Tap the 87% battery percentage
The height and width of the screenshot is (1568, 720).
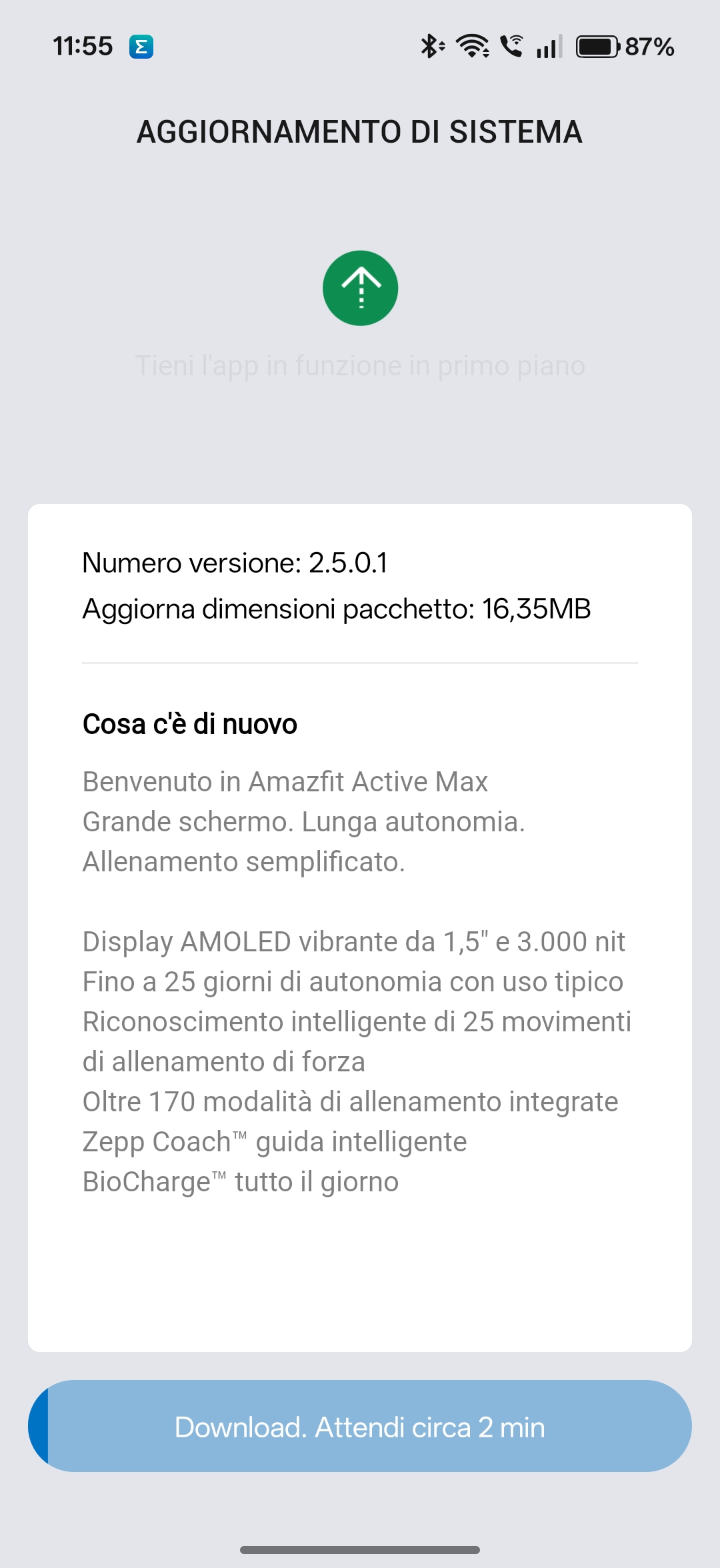(649, 47)
